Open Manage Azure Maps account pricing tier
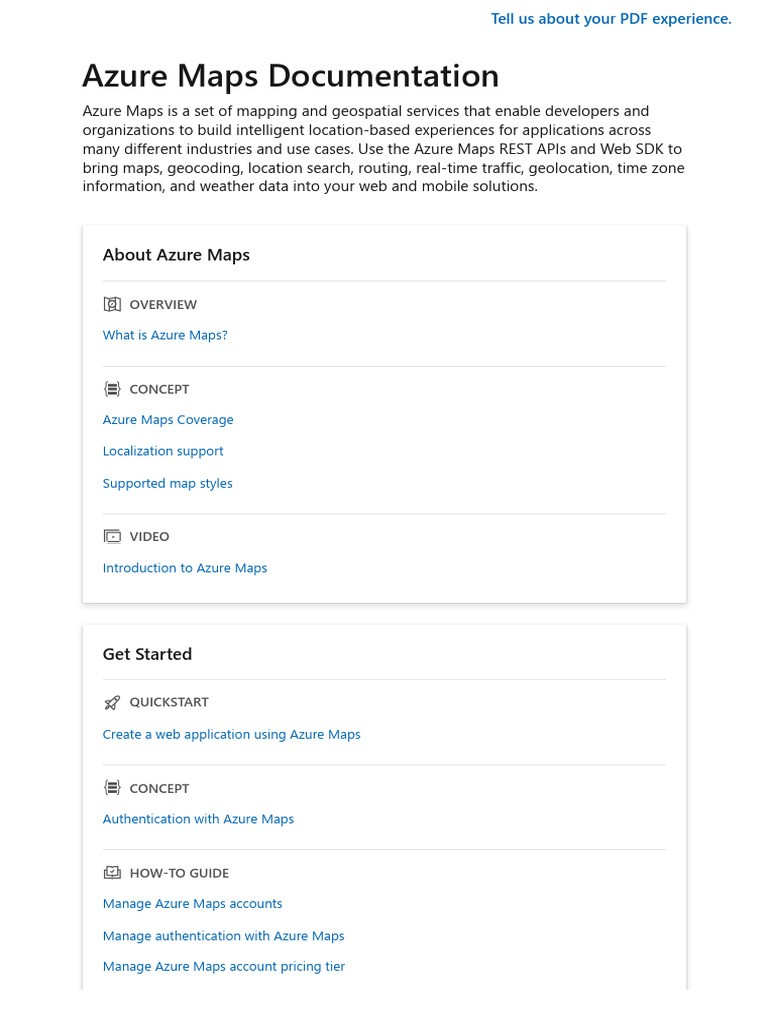768x1024 pixels. point(224,967)
